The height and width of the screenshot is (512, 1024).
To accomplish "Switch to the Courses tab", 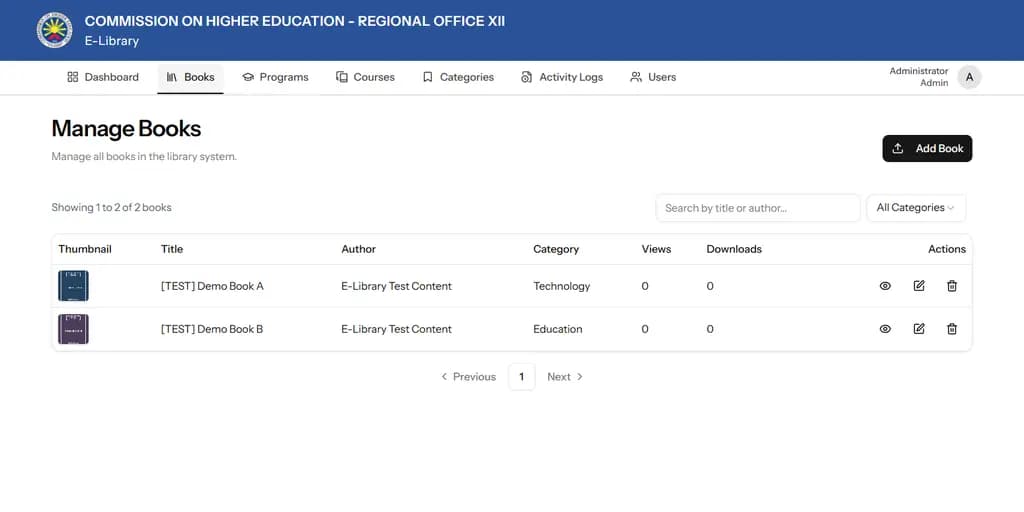I will (366, 77).
